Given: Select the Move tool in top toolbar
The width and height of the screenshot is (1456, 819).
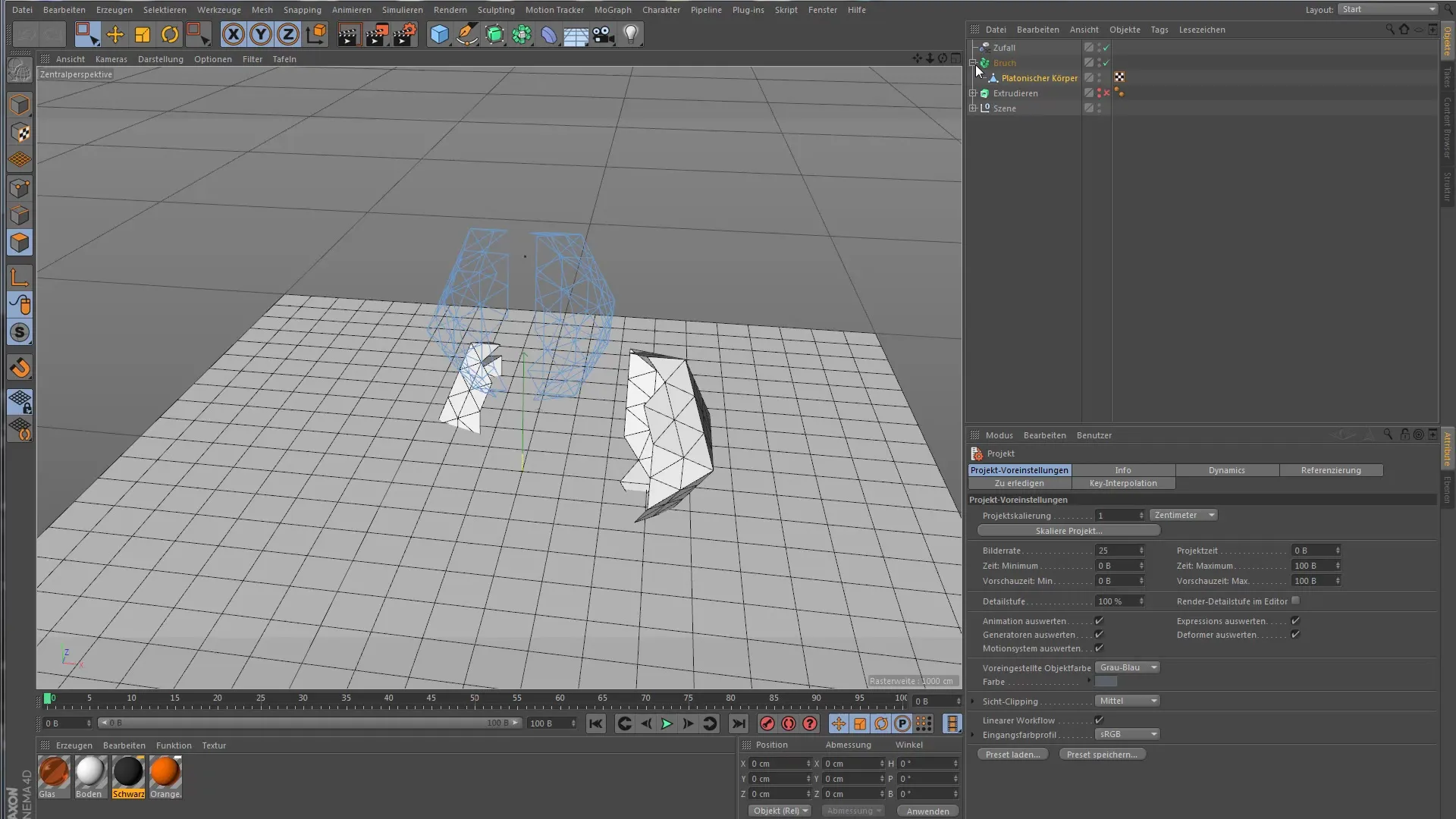Looking at the screenshot, I should point(115,34).
